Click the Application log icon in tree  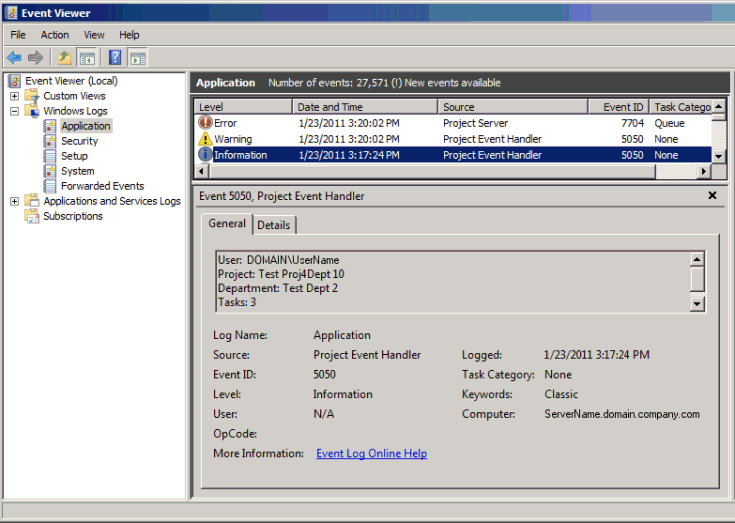tap(50, 126)
